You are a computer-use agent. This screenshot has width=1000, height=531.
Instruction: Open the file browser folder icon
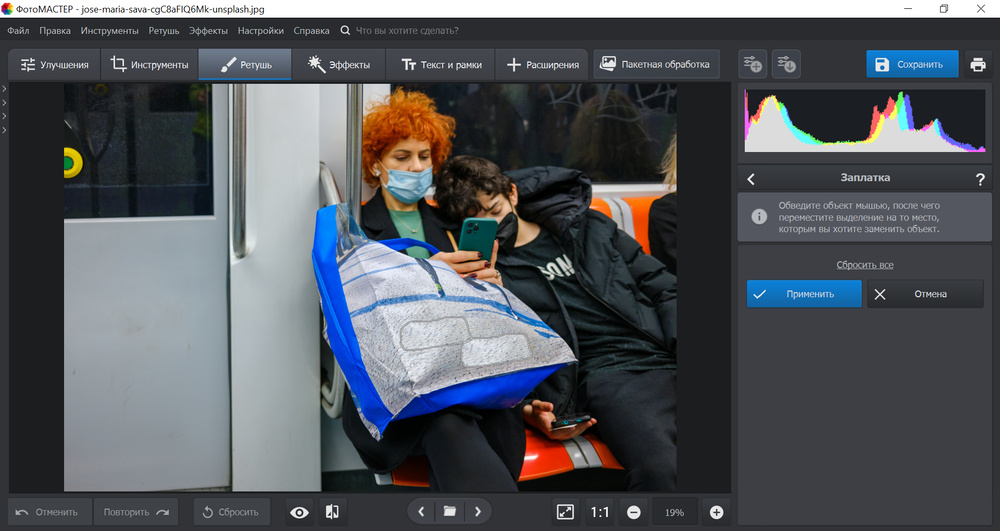click(x=450, y=512)
